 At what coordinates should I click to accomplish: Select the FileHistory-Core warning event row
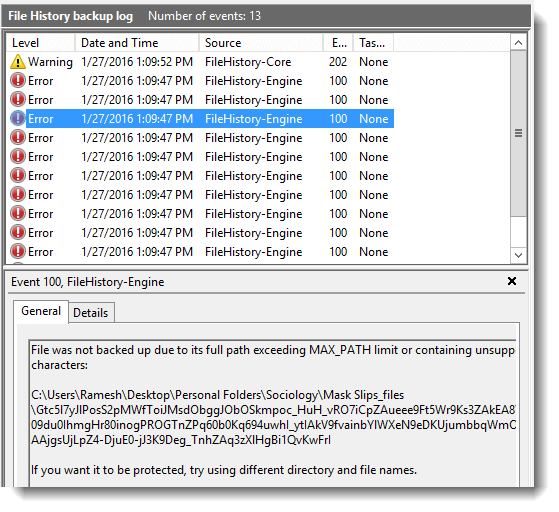click(x=200, y=62)
